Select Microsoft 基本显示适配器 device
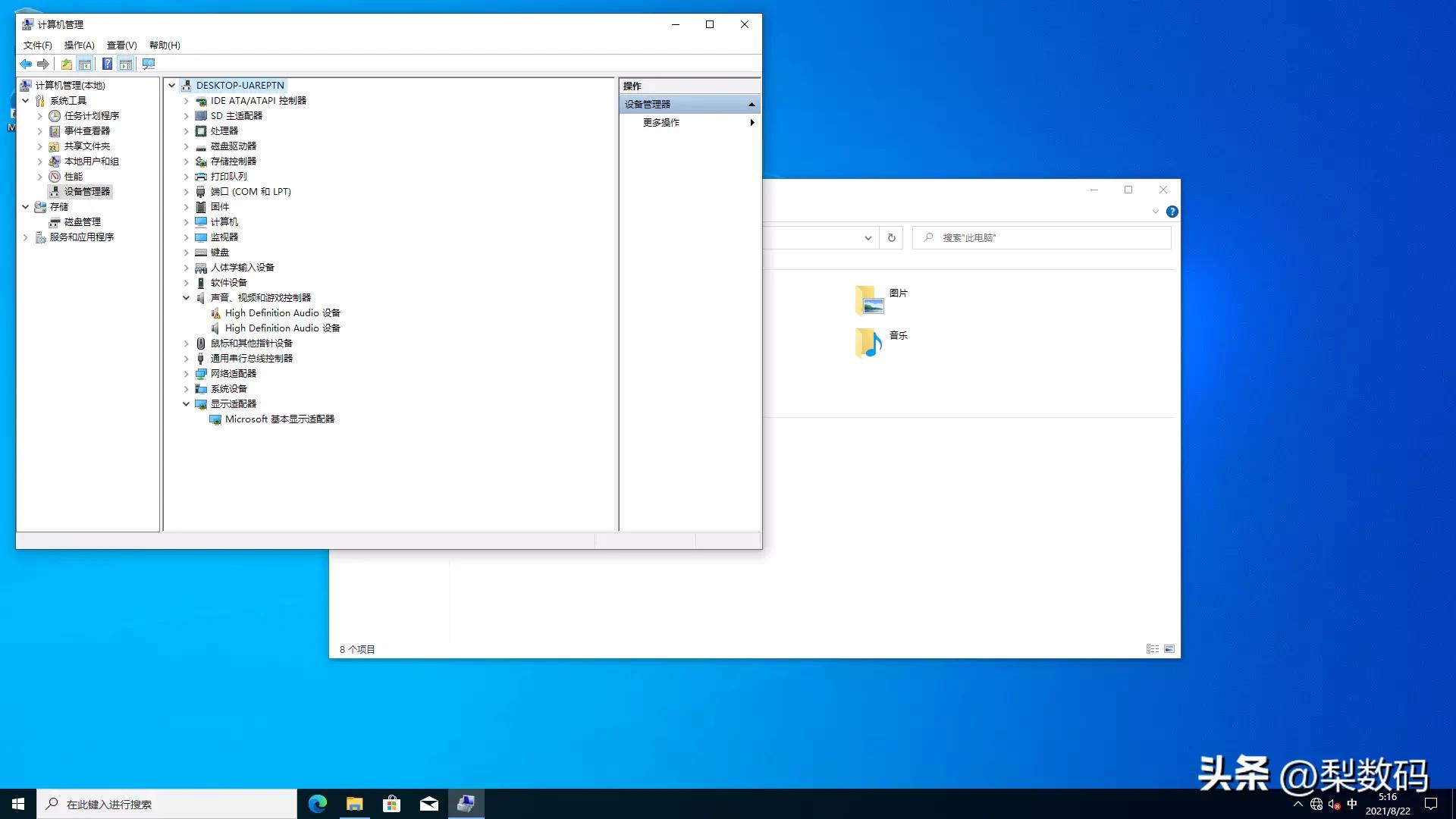 (x=279, y=419)
